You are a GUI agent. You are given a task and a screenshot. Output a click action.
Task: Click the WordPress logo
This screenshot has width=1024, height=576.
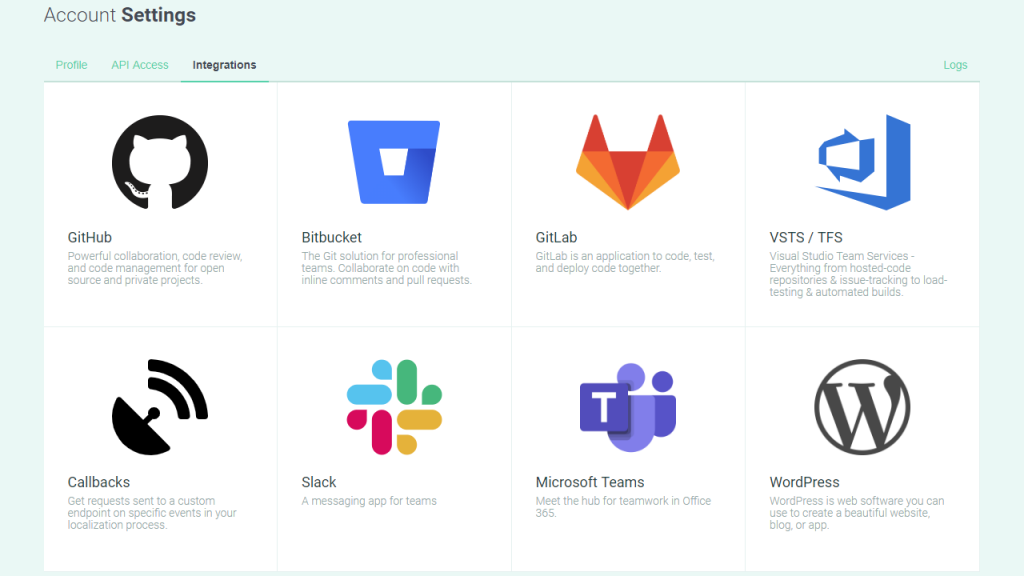pyautogui.click(x=862, y=406)
